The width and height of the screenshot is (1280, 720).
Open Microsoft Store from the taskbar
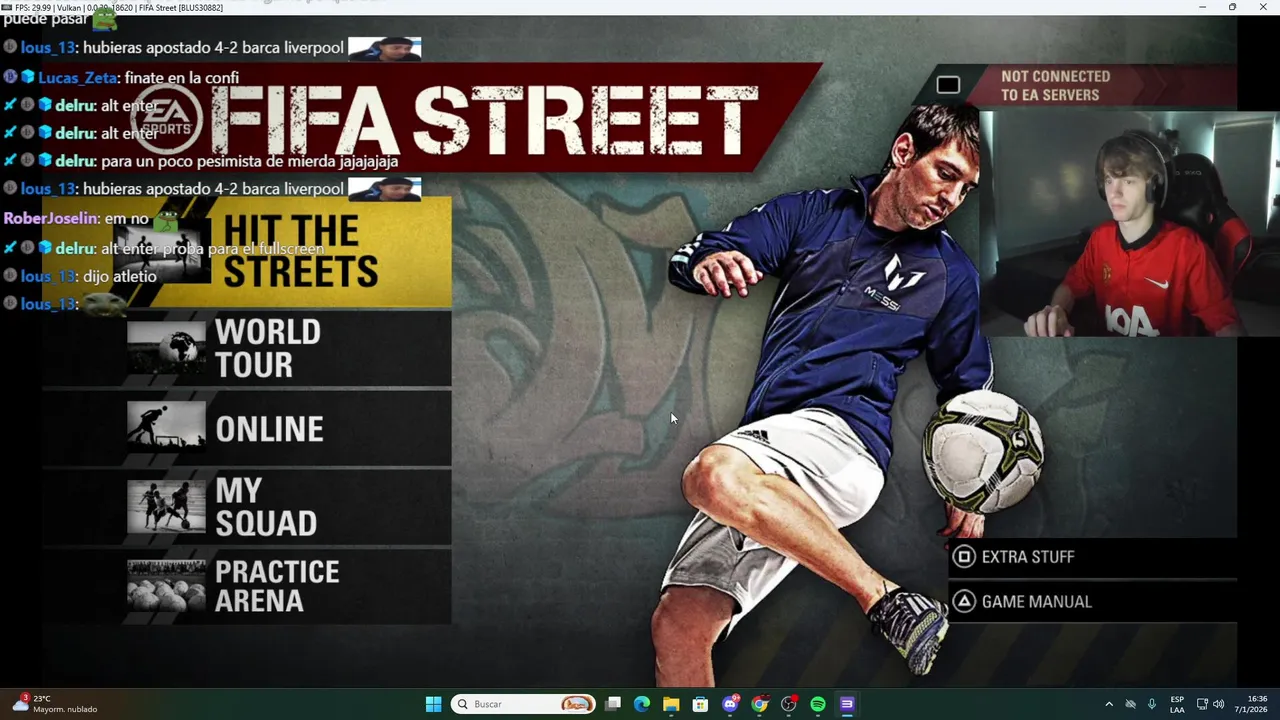tap(701, 704)
